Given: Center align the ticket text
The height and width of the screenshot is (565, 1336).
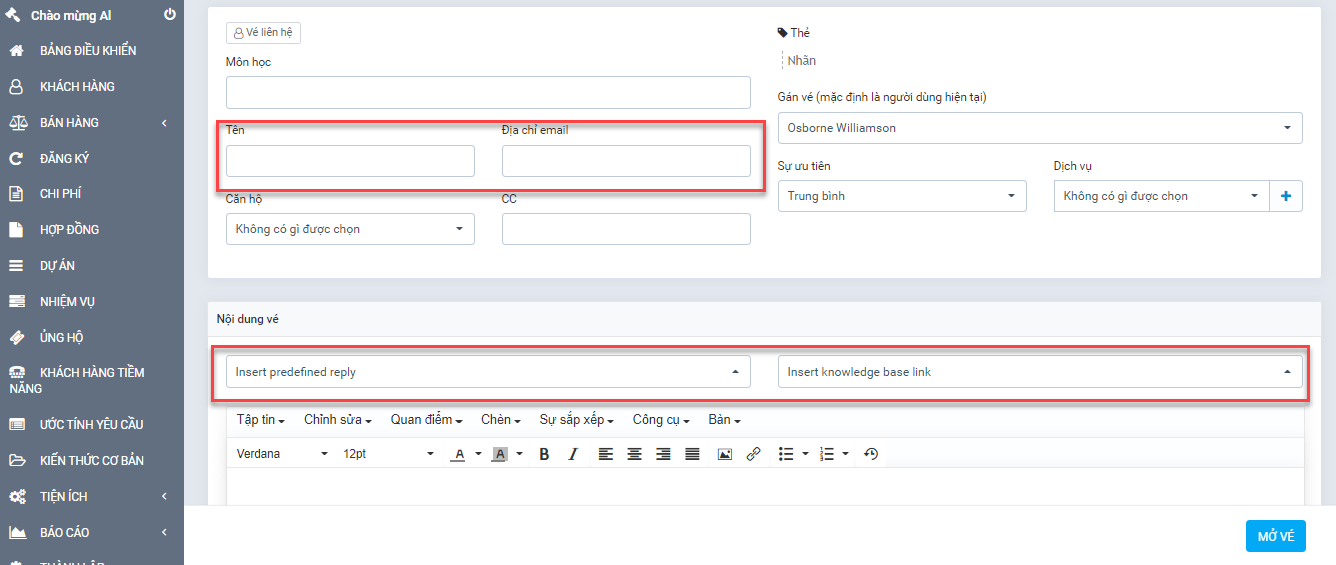Looking at the screenshot, I should [634, 454].
